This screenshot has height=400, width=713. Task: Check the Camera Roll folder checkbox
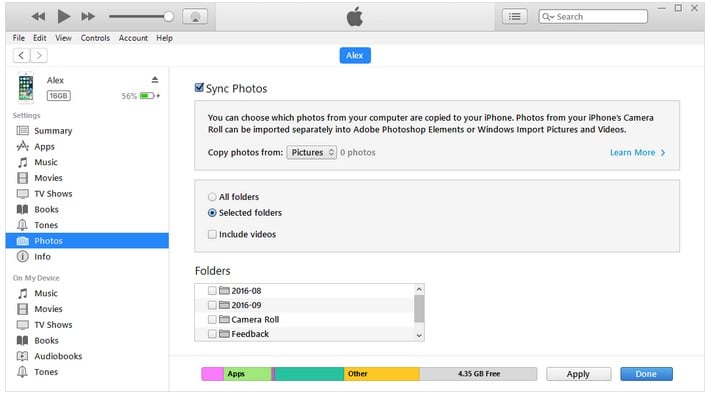(212, 320)
